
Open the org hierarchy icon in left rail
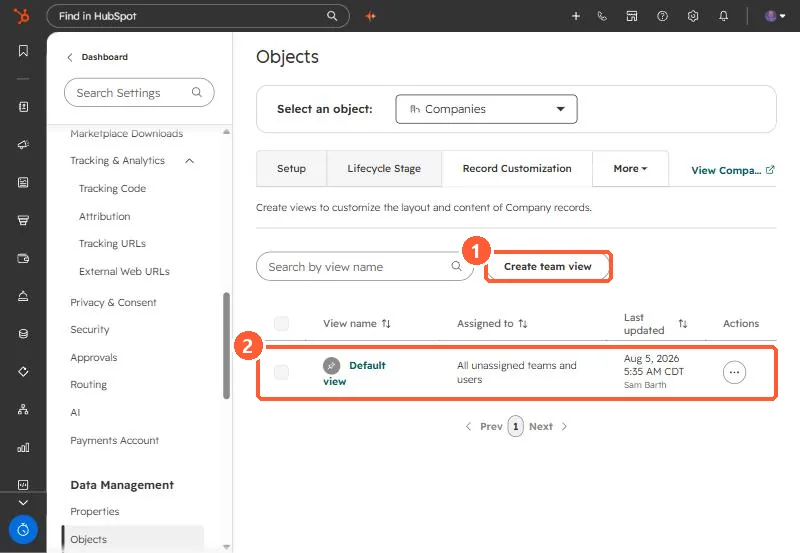[23, 409]
